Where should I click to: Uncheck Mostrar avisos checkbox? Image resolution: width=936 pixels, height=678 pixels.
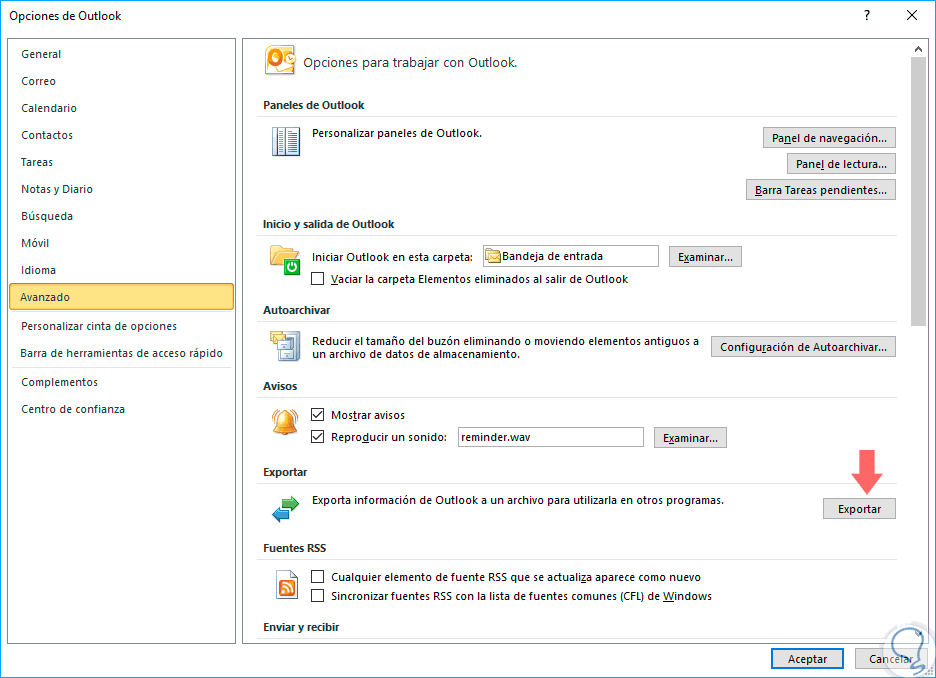click(x=318, y=415)
